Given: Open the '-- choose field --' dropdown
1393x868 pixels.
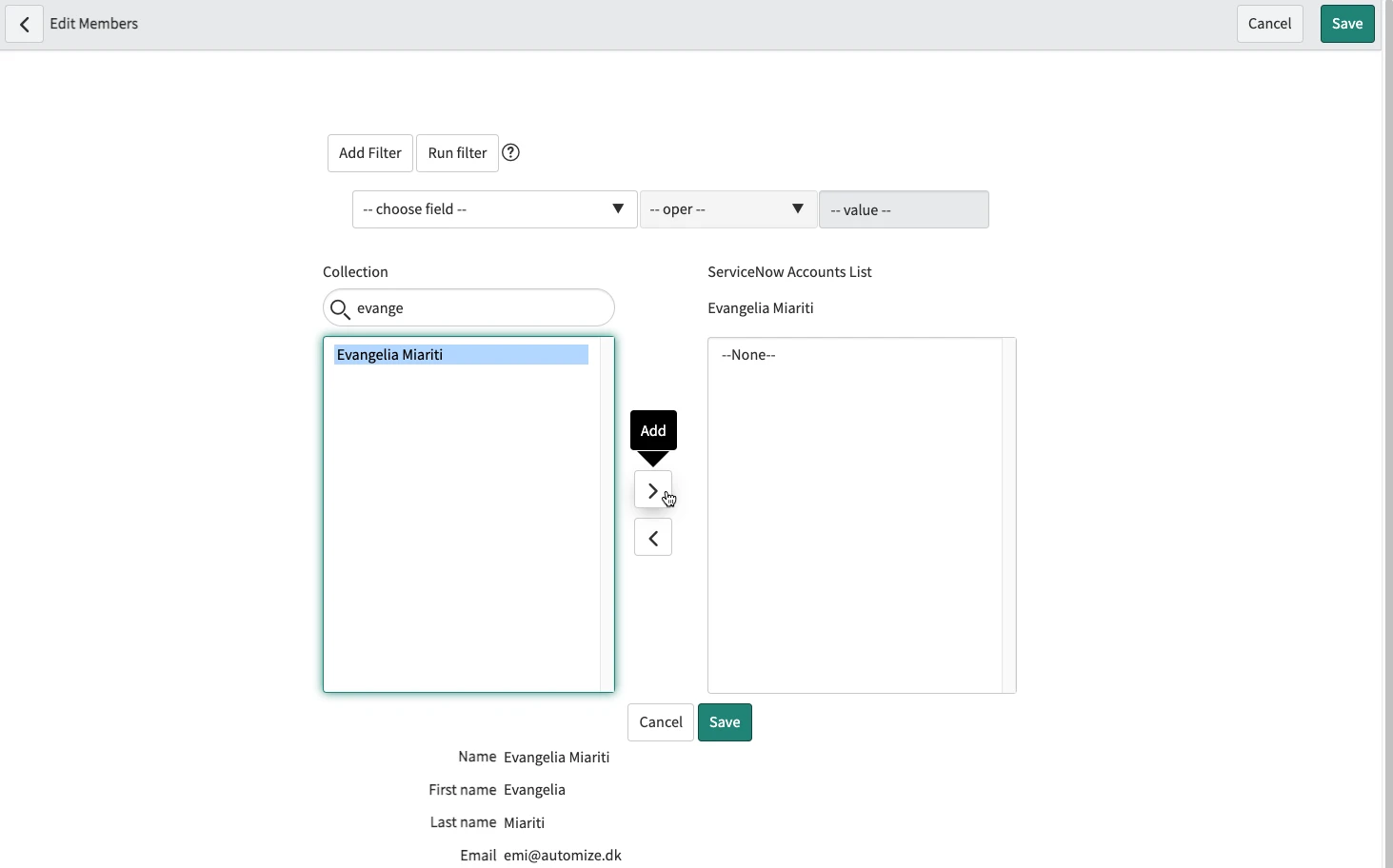Looking at the screenshot, I should pos(493,208).
